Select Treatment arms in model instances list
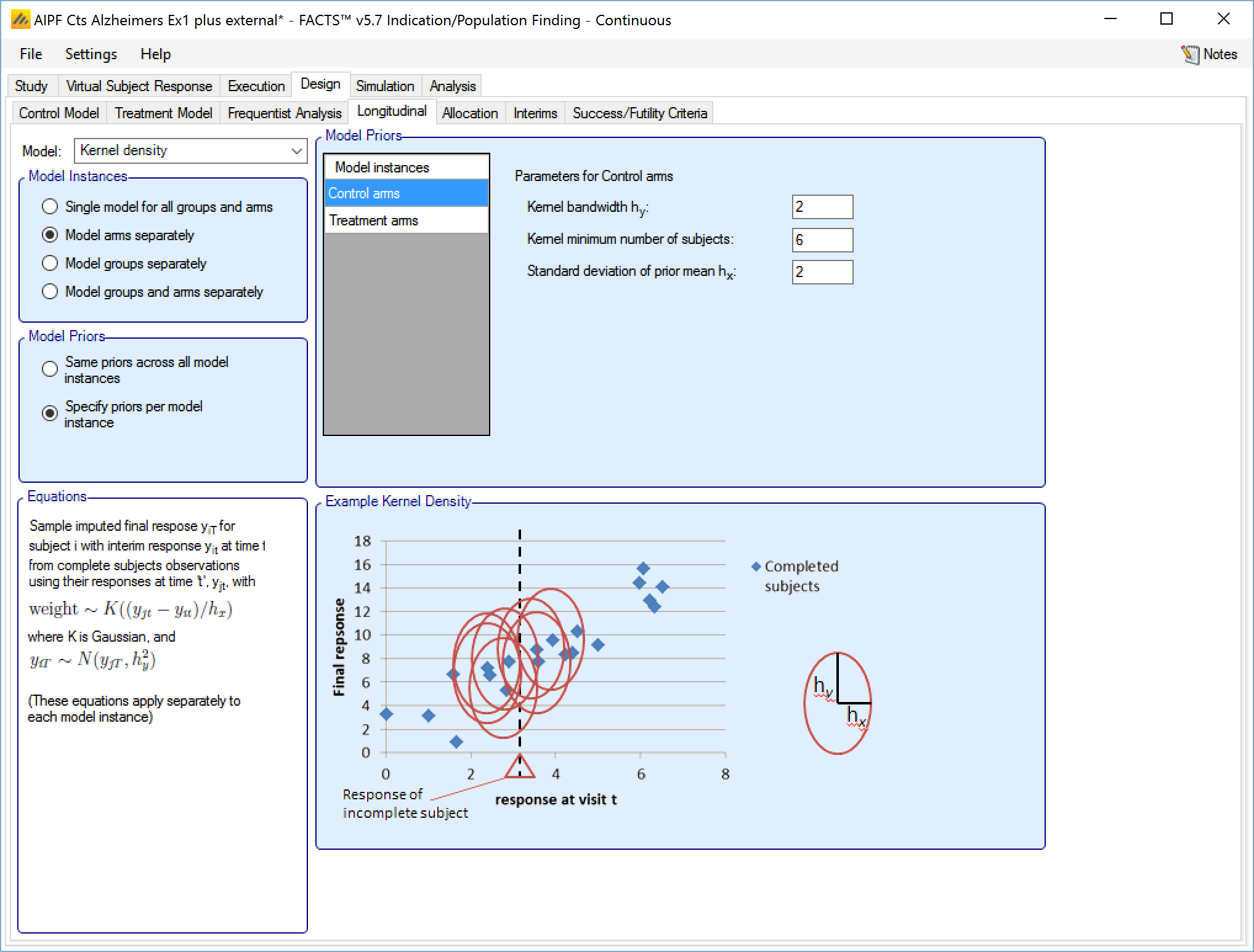Viewport: 1254px width, 952px height. [x=373, y=220]
